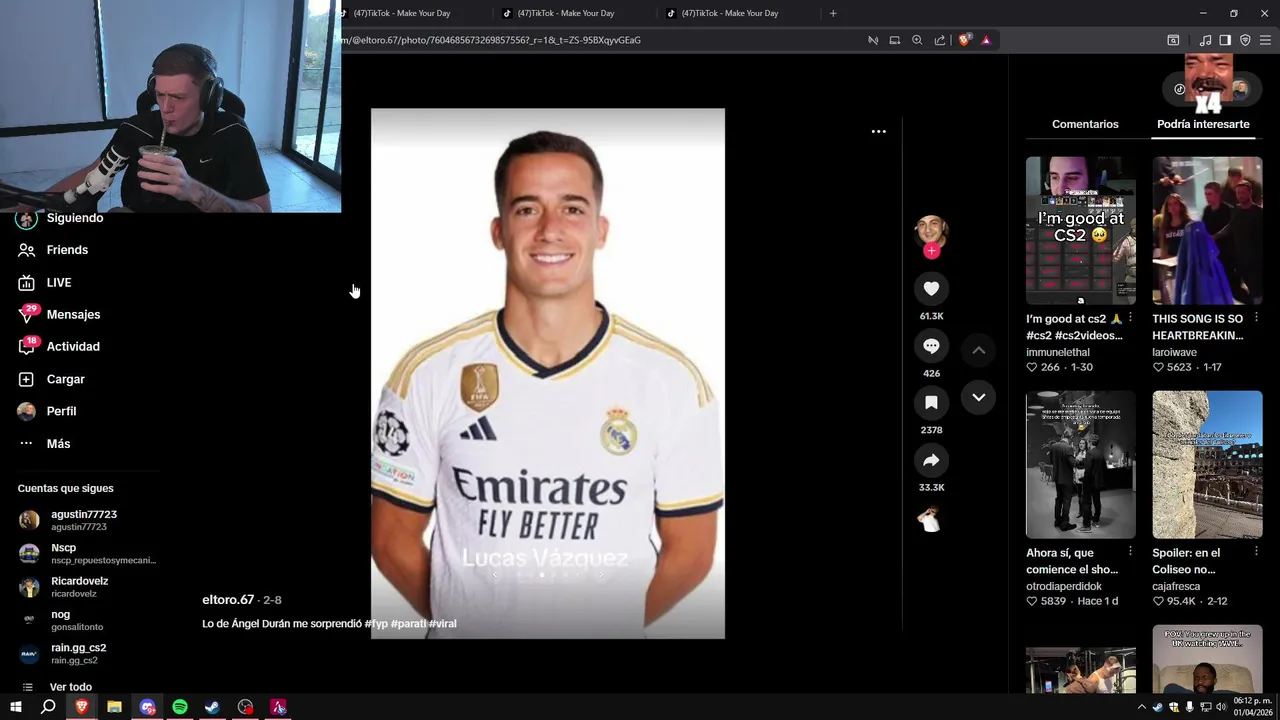The height and width of the screenshot is (720, 1280).
Task: Open options for 'THIS SONG IS SO' video
Action: tap(1256, 318)
